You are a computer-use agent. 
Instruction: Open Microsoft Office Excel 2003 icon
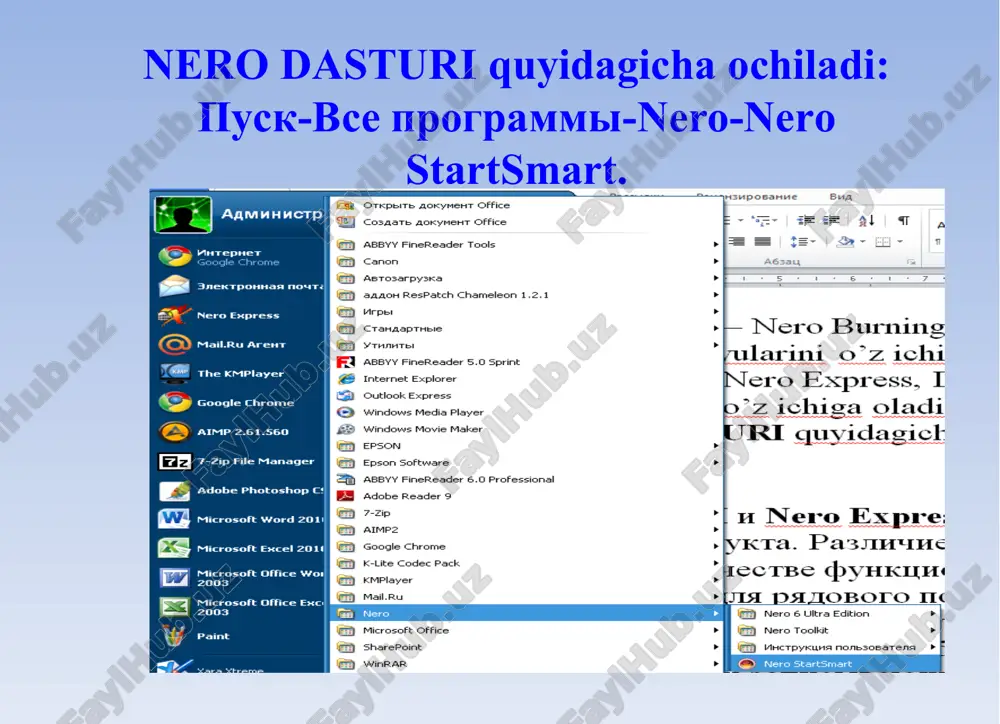(175, 607)
